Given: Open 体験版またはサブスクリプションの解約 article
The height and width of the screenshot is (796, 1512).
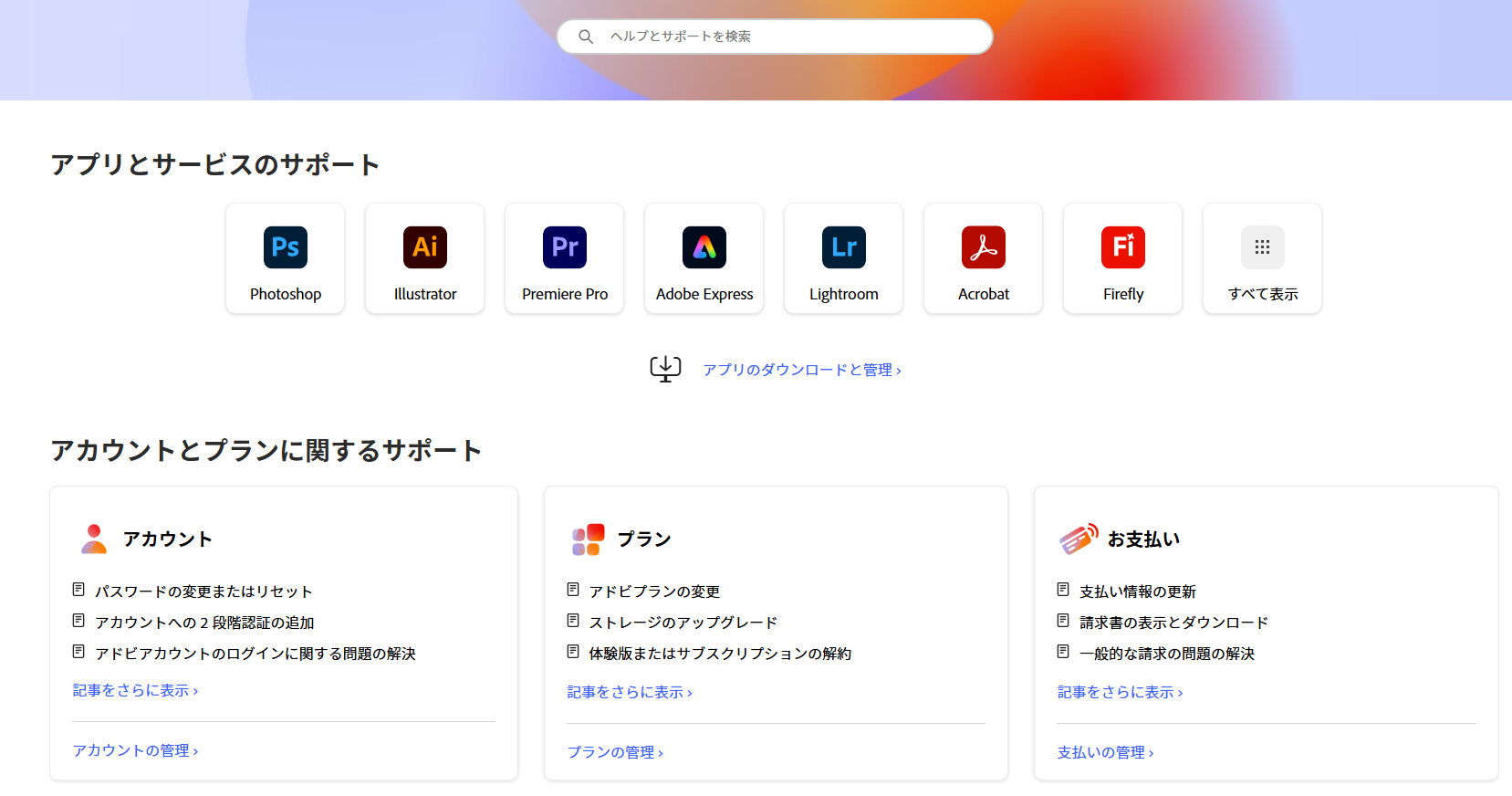Looking at the screenshot, I should click(x=720, y=654).
